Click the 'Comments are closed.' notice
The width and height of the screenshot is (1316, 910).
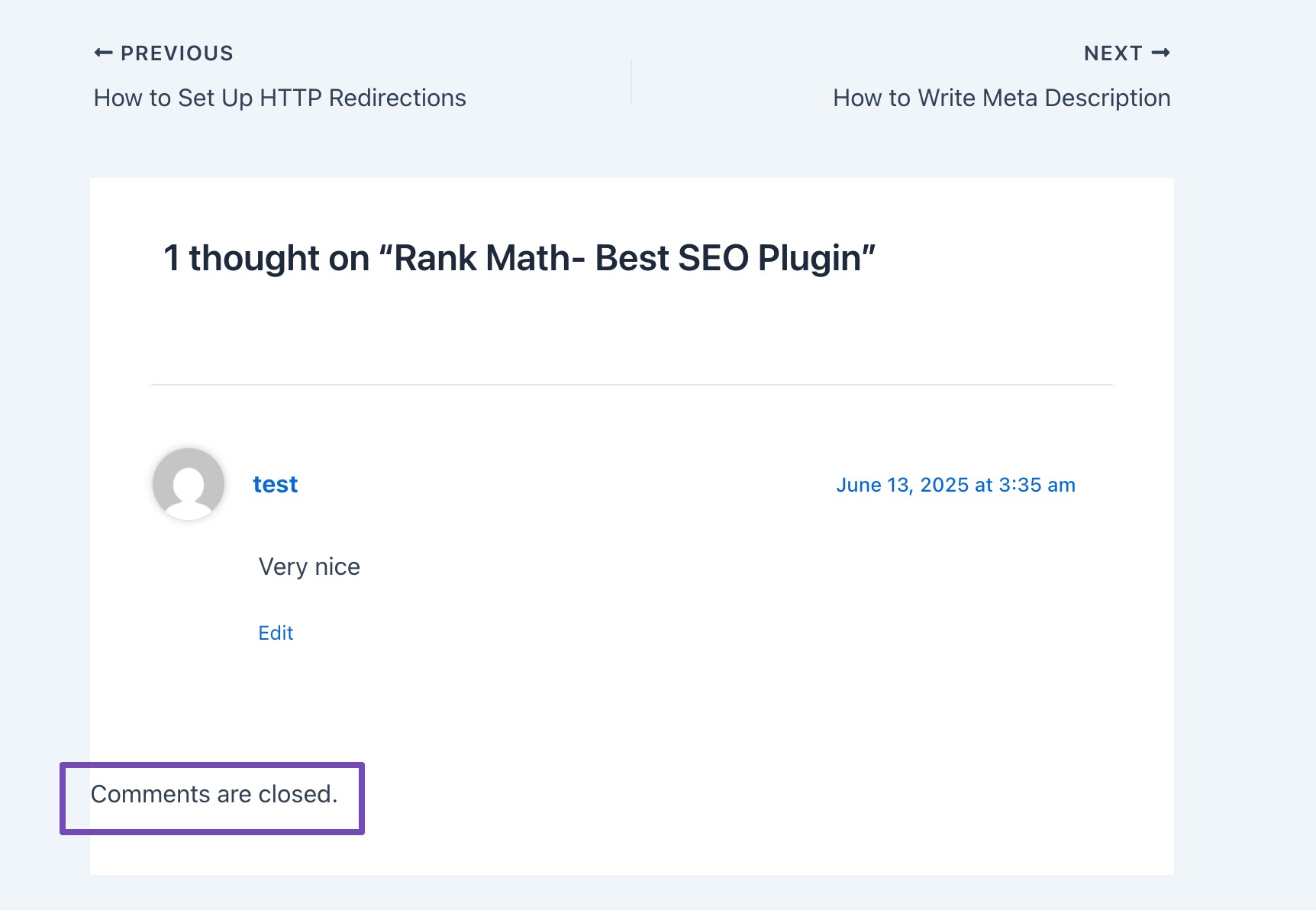pyautogui.click(x=214, y=794)
